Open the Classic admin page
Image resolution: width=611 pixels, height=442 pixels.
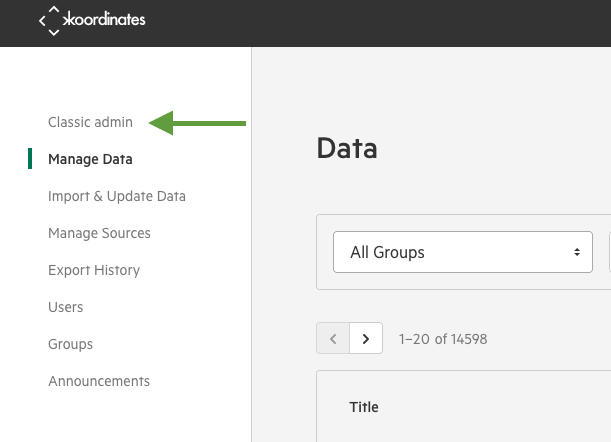[x=90, y=122]
